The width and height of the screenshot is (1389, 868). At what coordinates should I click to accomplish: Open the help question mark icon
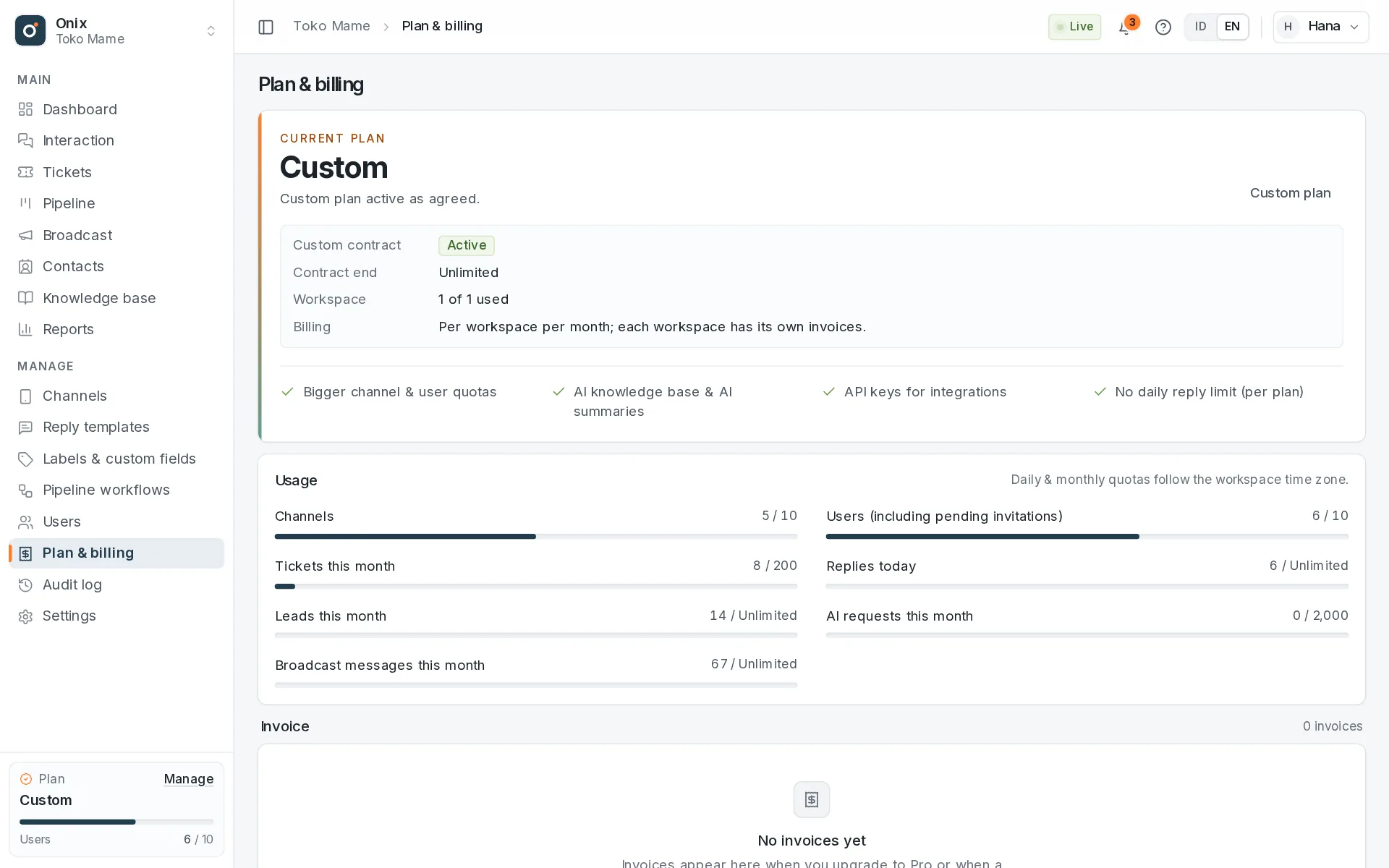point(1163,27)
